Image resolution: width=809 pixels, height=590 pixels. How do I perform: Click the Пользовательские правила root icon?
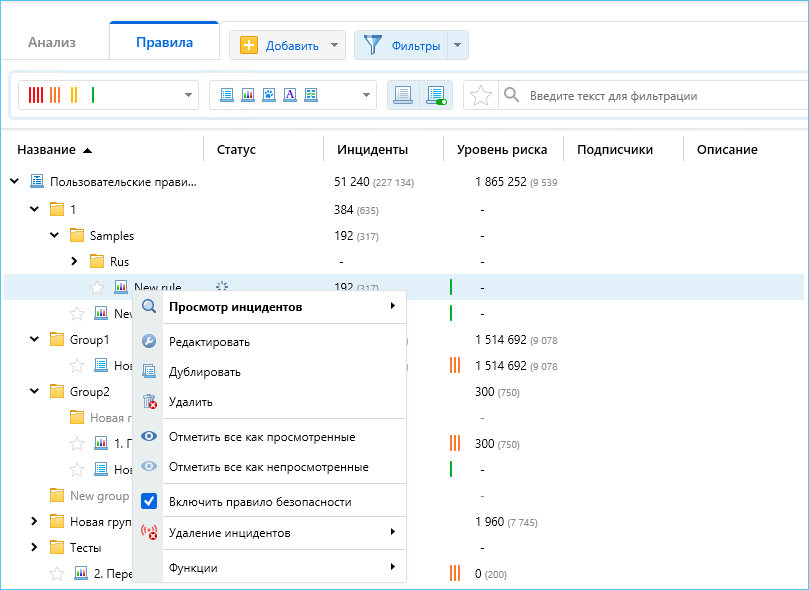pyautogui.click(x=37, y=181)
